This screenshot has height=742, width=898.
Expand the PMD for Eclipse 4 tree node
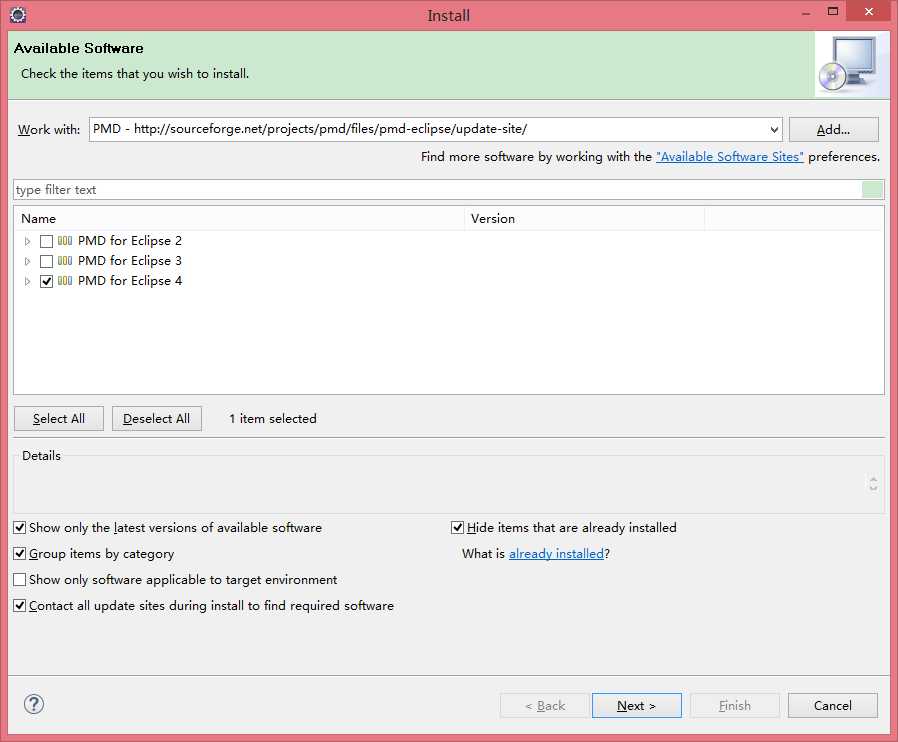point(27,281)
